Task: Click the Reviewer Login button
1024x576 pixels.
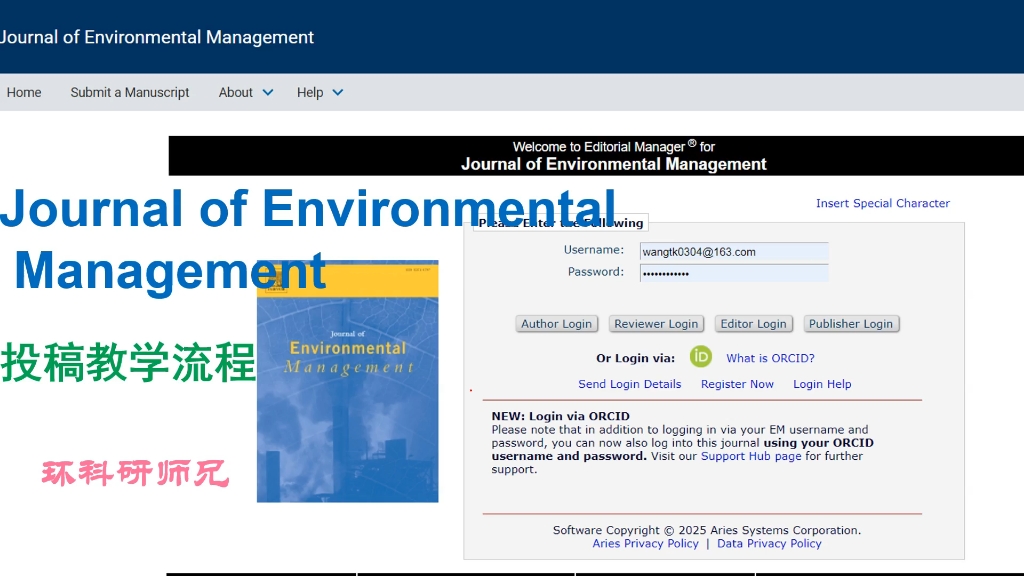Action: tap(656, 324)
